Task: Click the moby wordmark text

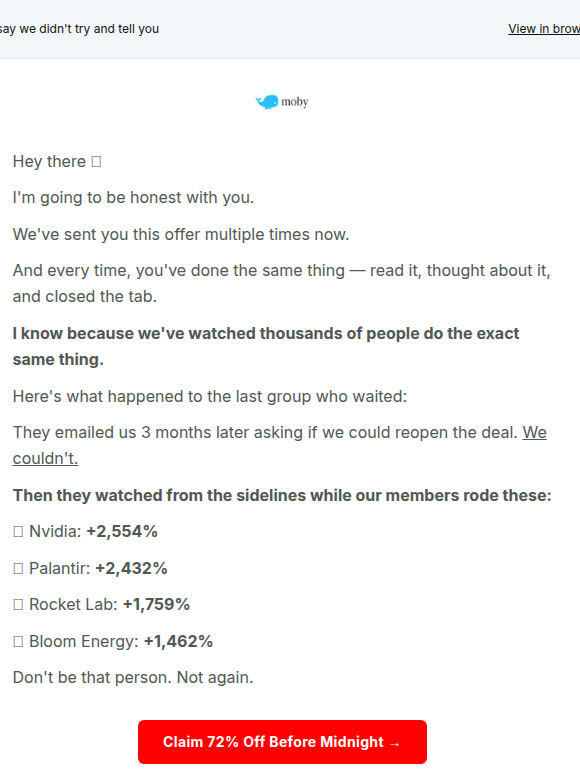Action: pyautogui.click(x=295, y=102)
